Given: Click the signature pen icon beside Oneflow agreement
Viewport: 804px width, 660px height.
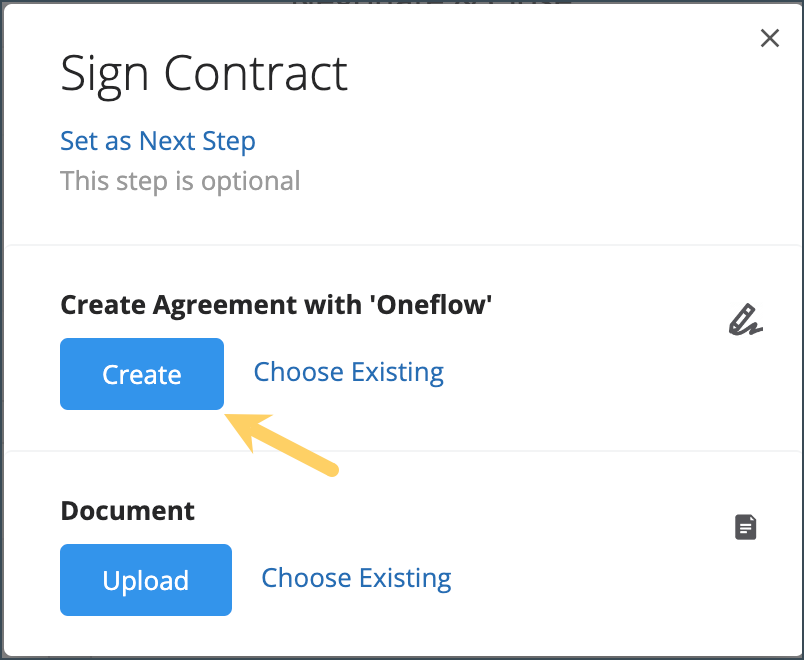Looking at the screenshot, I should [745, 320].
